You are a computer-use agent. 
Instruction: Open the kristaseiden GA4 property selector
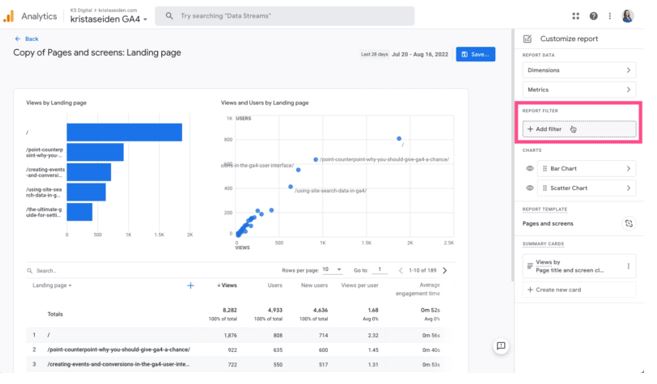coord(109,19)
